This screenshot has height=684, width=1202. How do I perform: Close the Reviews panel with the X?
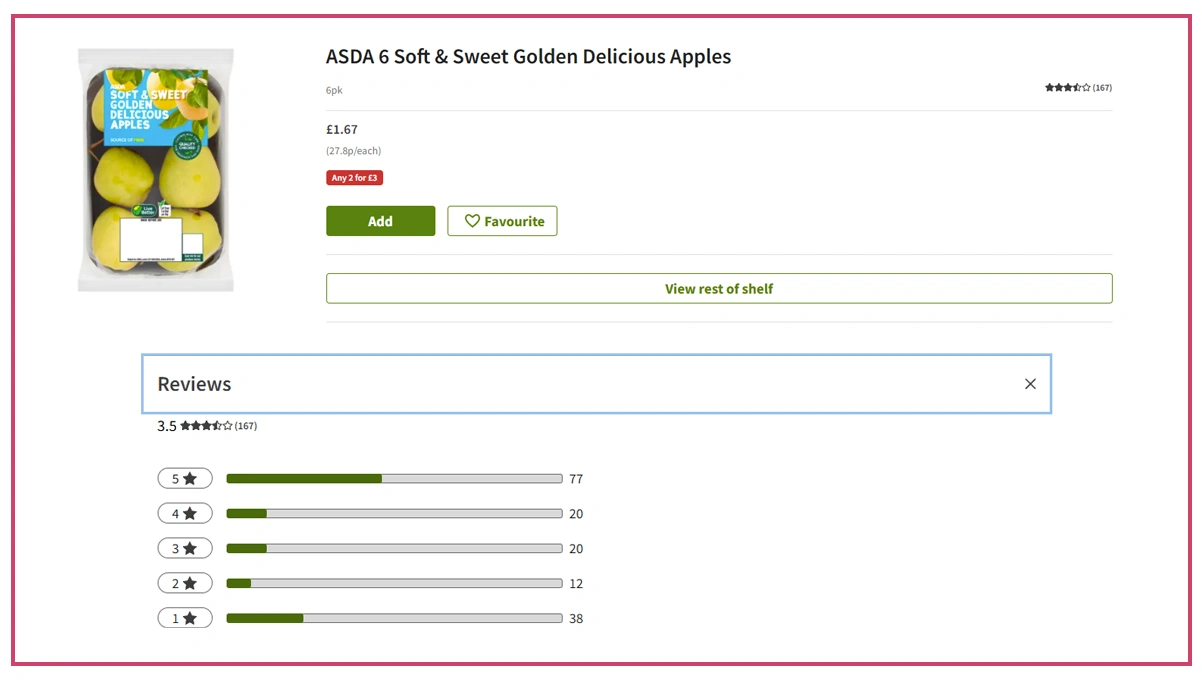[x=1030, y=384]
